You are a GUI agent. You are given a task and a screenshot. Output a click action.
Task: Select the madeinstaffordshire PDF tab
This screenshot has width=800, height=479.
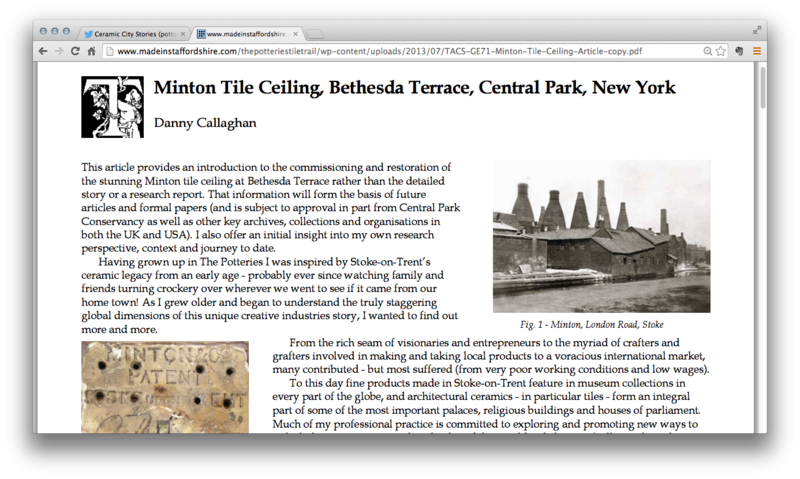[x=248, y=33]
